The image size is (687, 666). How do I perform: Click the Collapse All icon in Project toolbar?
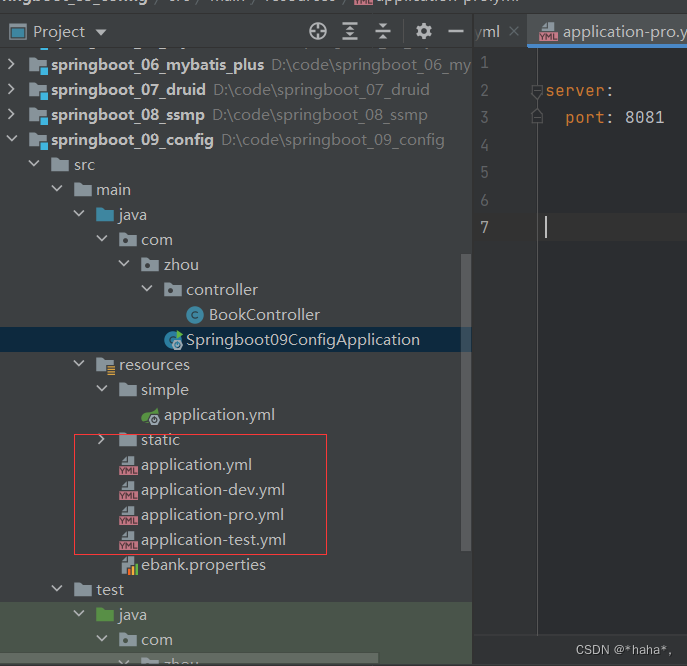click(x=382, y=32)
